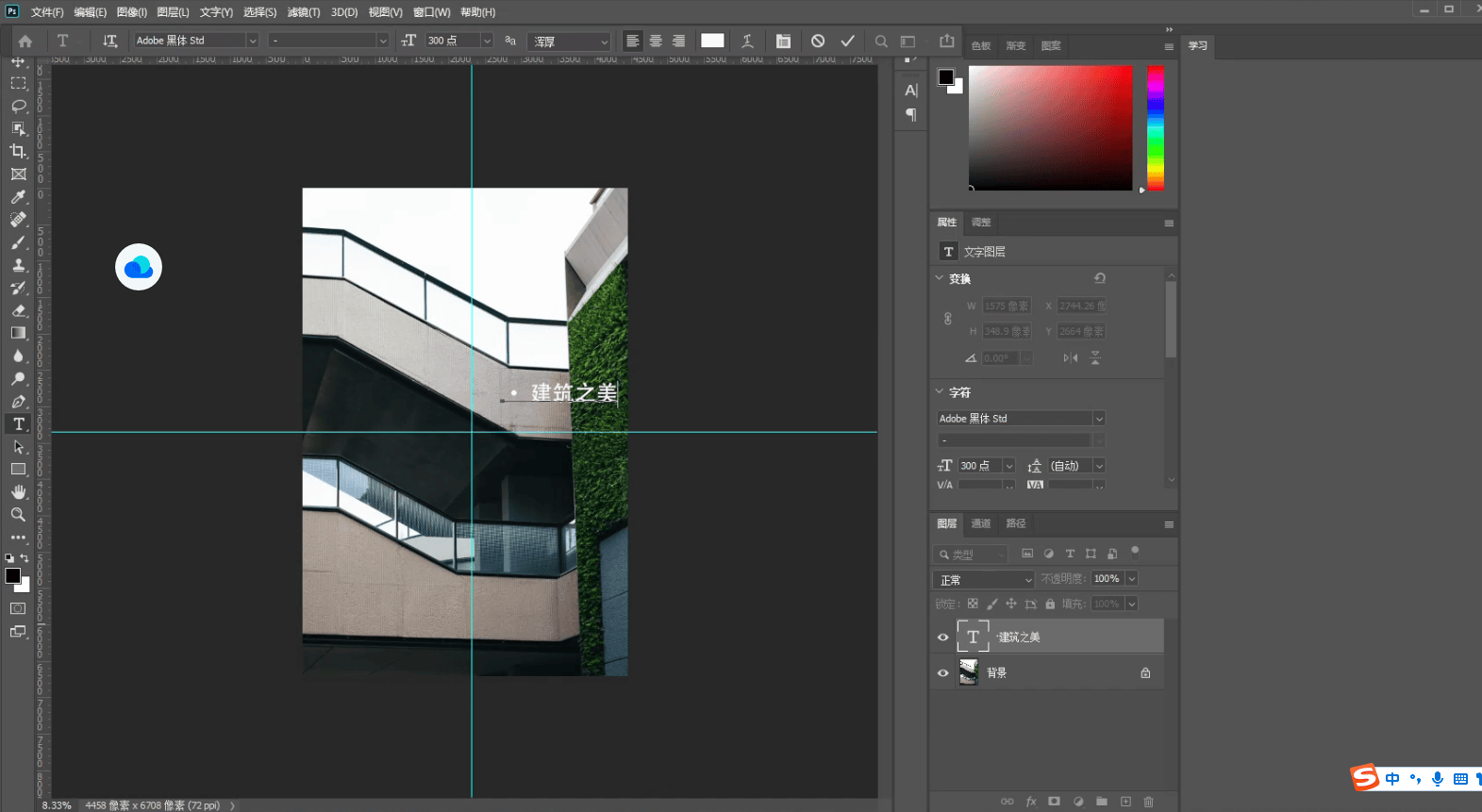Click the white text color swatch
The width and height of the screenshot is (1482, 812).
tap(712, 41)
